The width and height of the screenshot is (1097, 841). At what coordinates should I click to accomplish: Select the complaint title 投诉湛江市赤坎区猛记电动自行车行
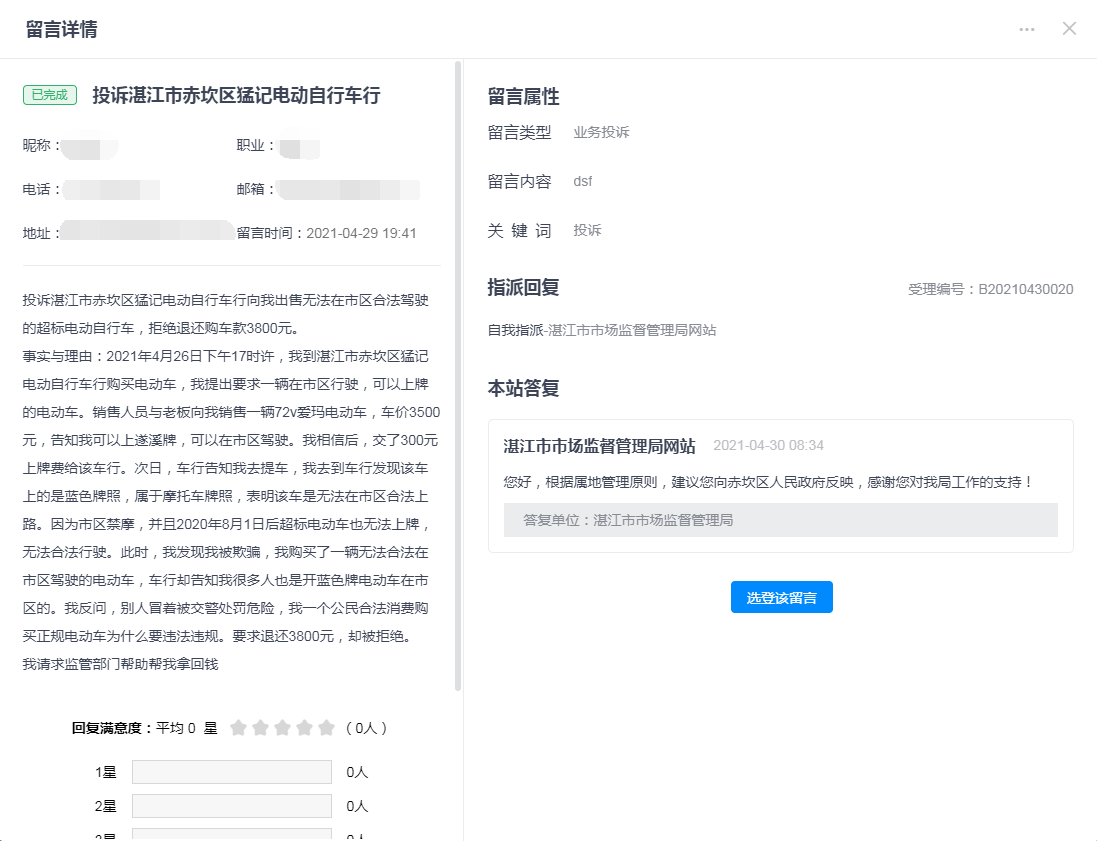click(236, 96)
